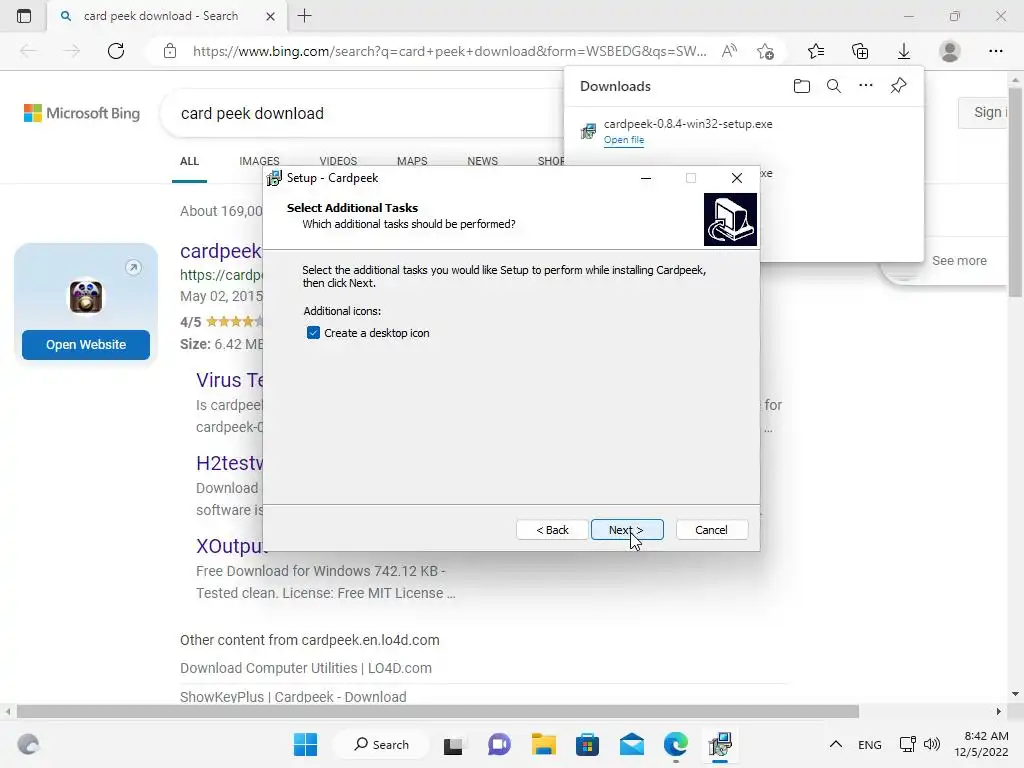Cancel the Cardpeek setup
The width and height of the screenshot is (1024, 768).
pyautogui.click(x=711, y=530)
